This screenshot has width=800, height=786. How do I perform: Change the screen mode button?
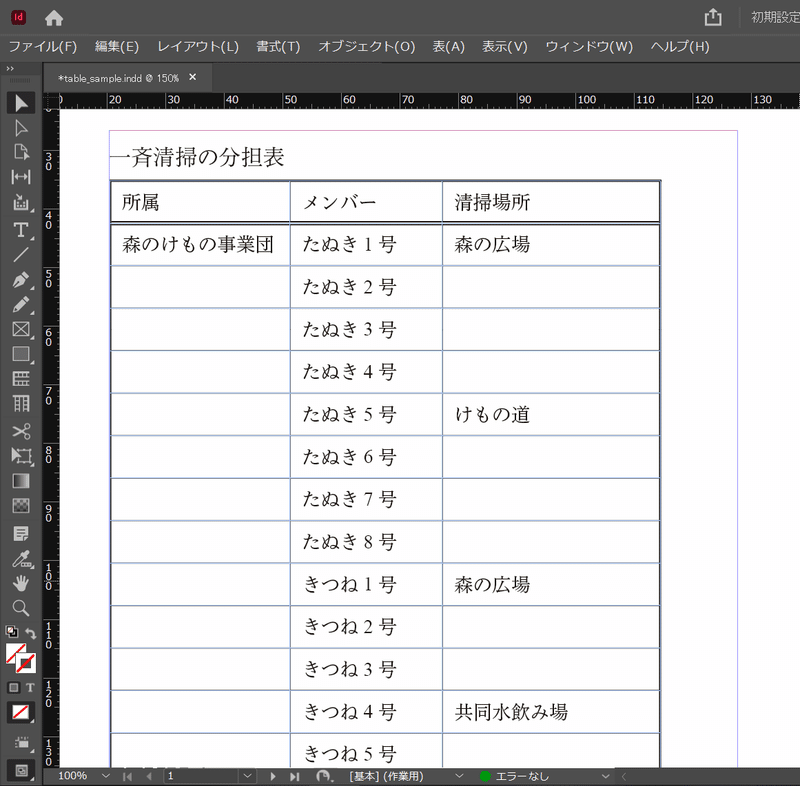[21, 770]
